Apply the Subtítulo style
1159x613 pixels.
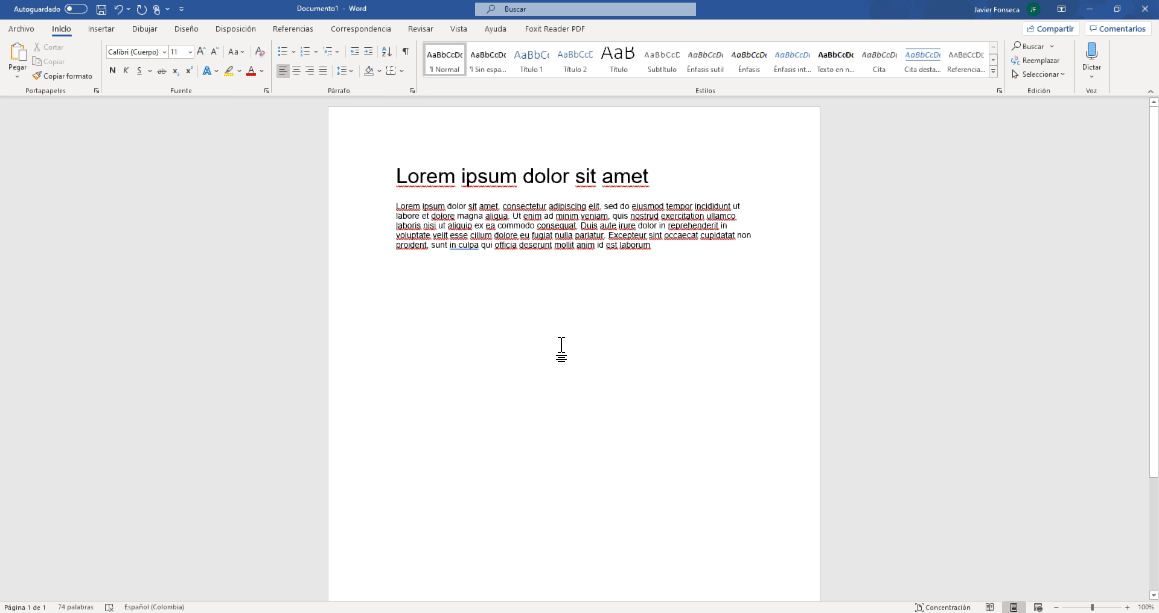pyautogui.click(x=662, y=61)
